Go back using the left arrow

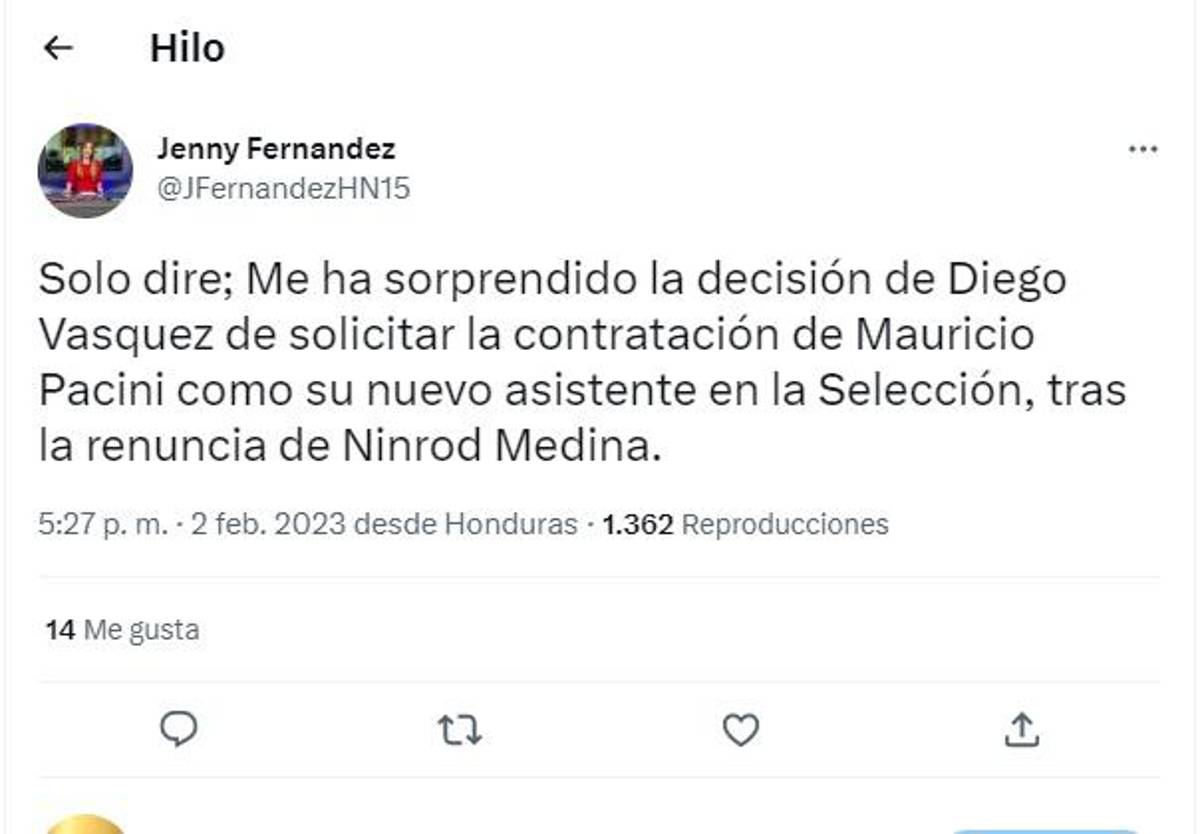59,48
